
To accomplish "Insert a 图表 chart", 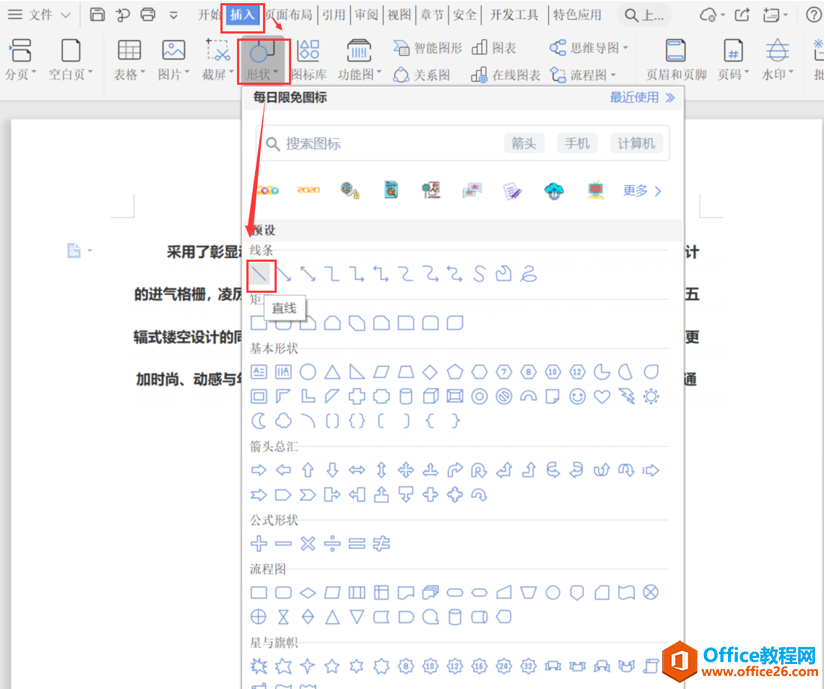I will pyautogui.click(x=494, y=48).
